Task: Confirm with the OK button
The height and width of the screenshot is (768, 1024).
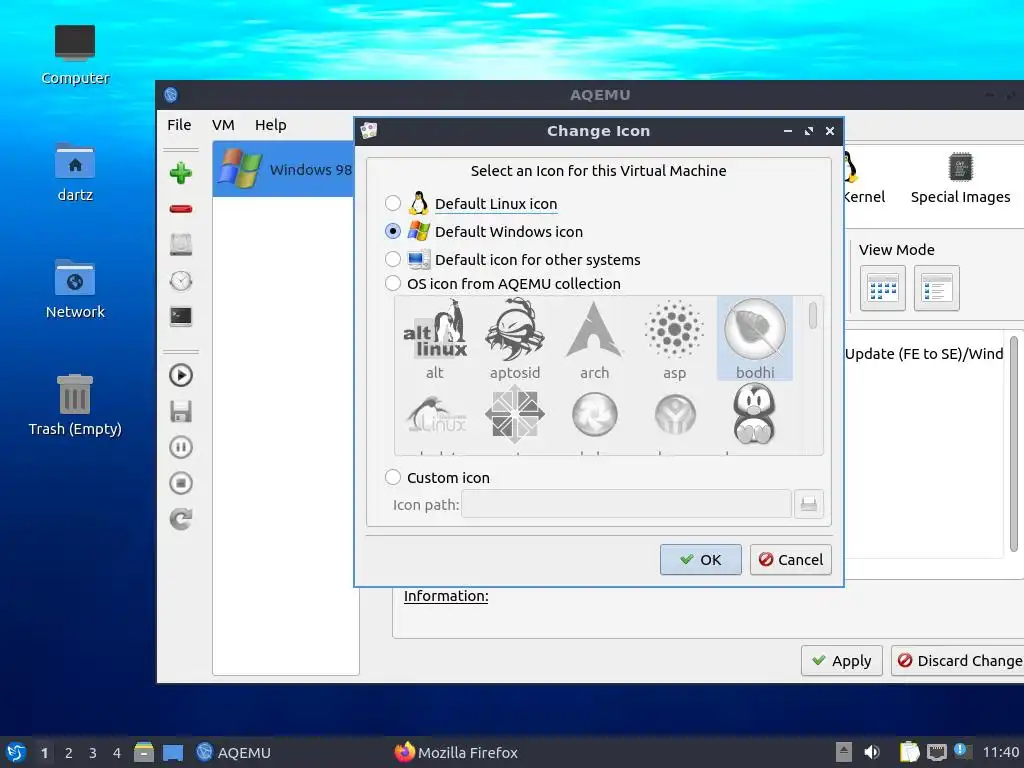Action: click(x=701, y=560)
